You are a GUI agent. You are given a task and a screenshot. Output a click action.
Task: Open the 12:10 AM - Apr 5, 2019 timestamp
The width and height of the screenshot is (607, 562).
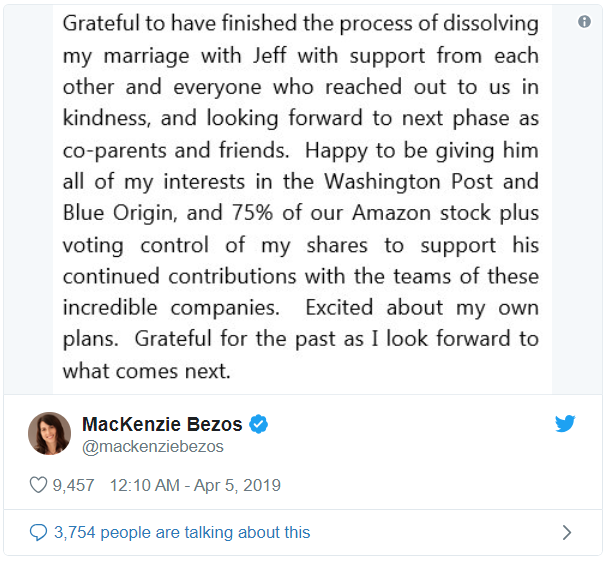[195, 485]
